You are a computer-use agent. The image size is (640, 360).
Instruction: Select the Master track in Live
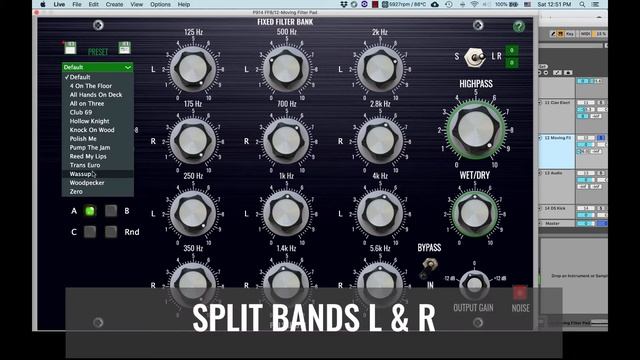pos(558,223)
